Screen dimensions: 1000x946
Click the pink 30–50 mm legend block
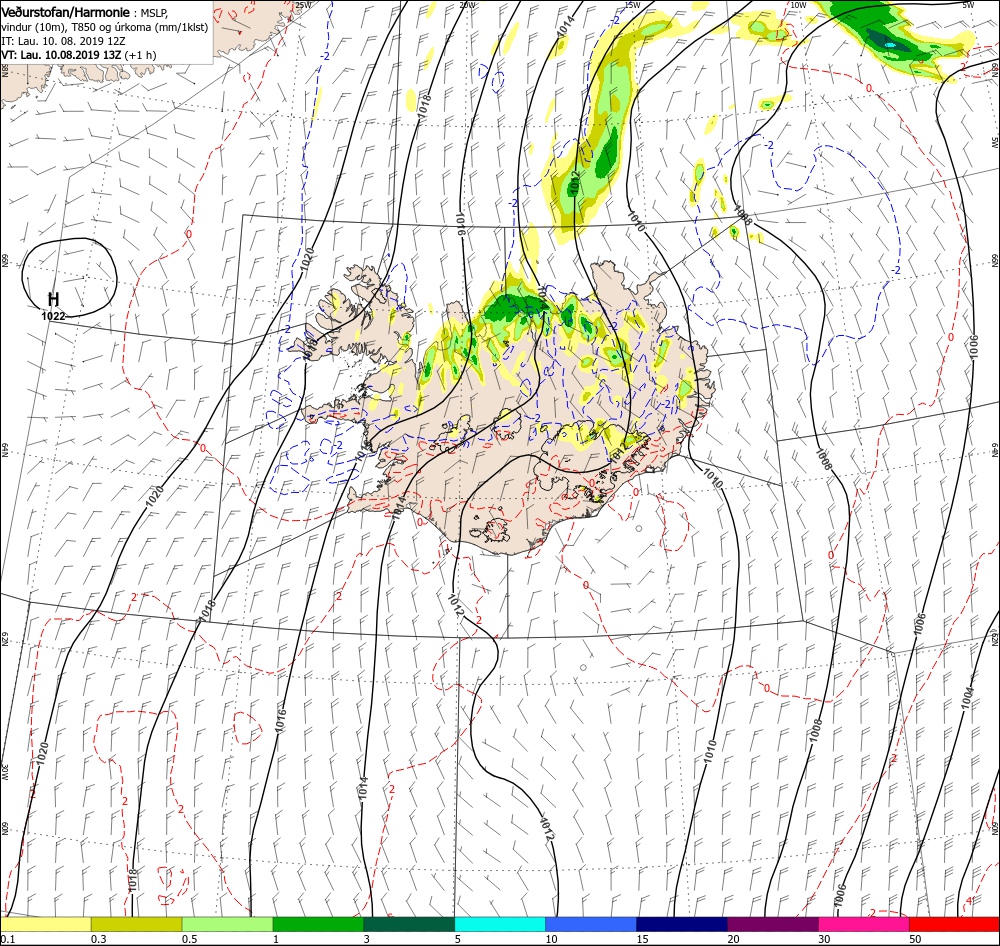pos(864,924)
